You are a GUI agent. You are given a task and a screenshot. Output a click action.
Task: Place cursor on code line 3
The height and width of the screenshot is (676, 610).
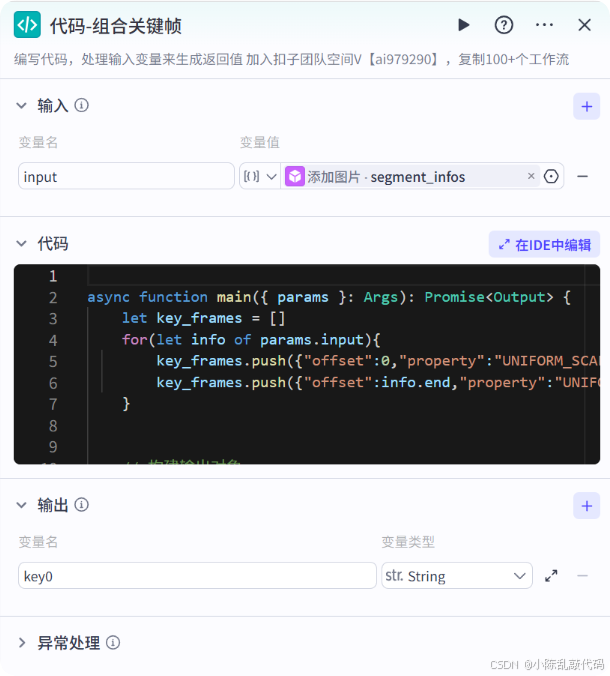tap(203, 319)
